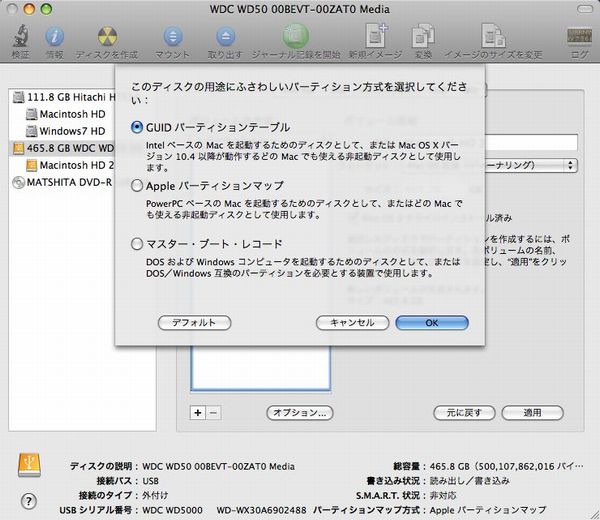Click the S.M.A.R.T. 状況 value 非対応

(x=443, y=496)
